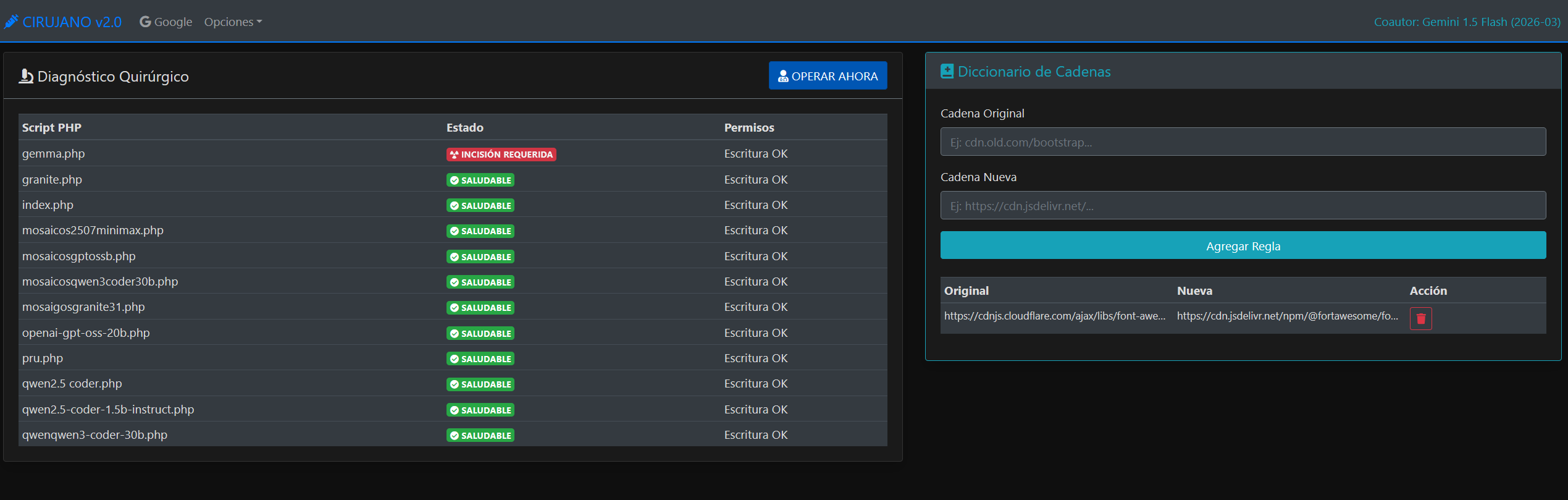Focus the Cadena Original input field
The width and height of the screenshot is (1568, 500).
coord(1243,142)
